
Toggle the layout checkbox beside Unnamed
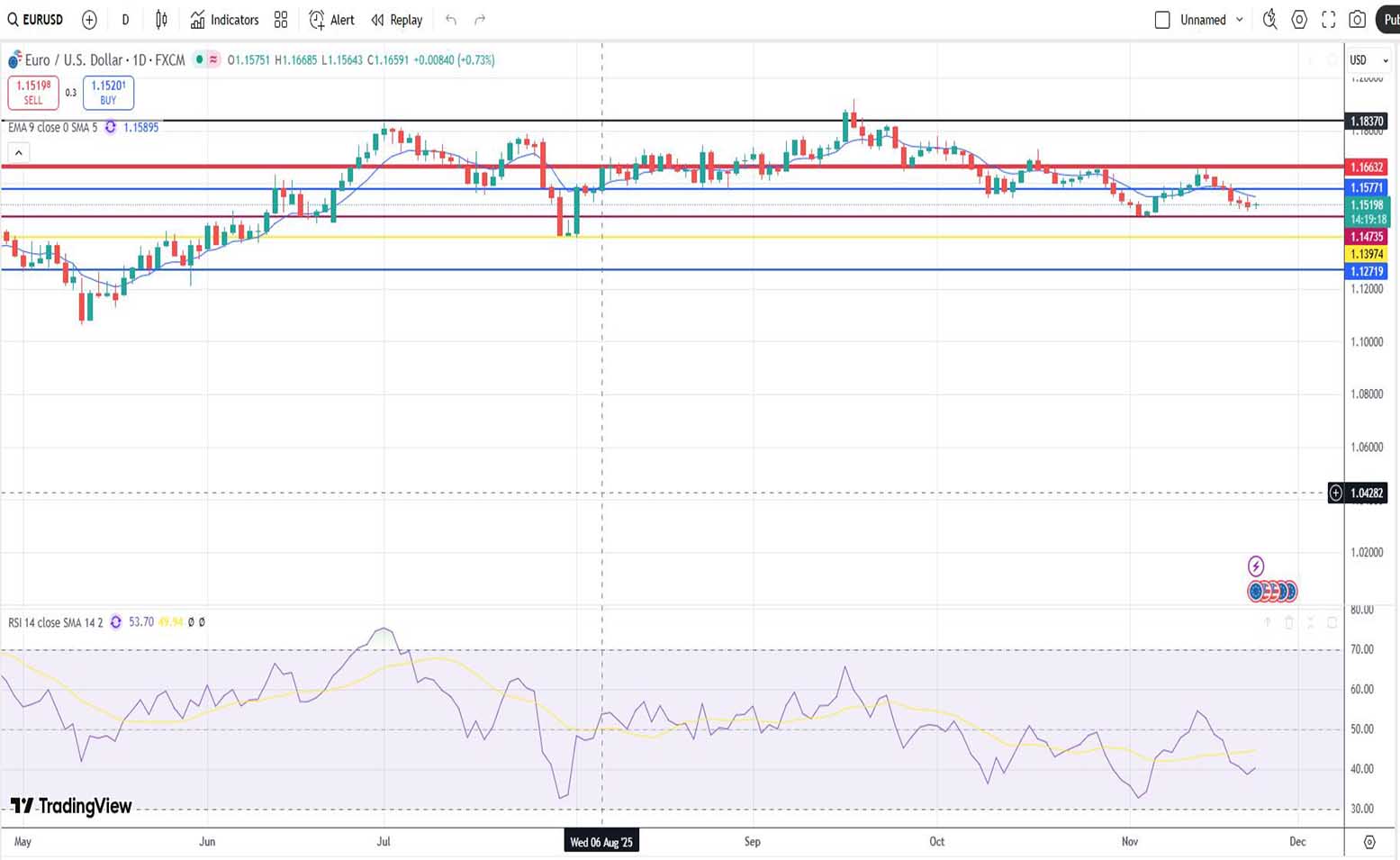click(1162, 20)
